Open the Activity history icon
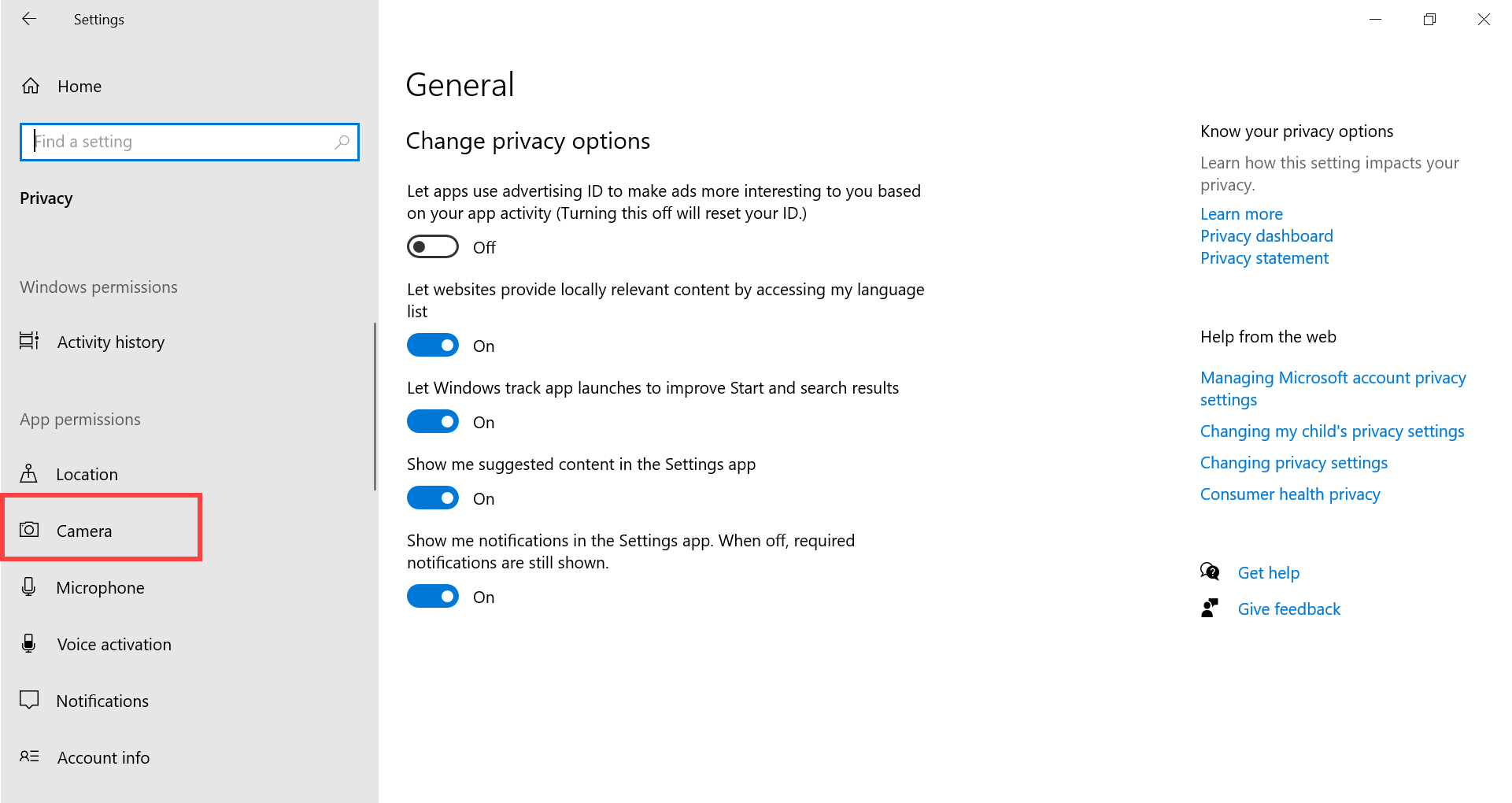 29,341
